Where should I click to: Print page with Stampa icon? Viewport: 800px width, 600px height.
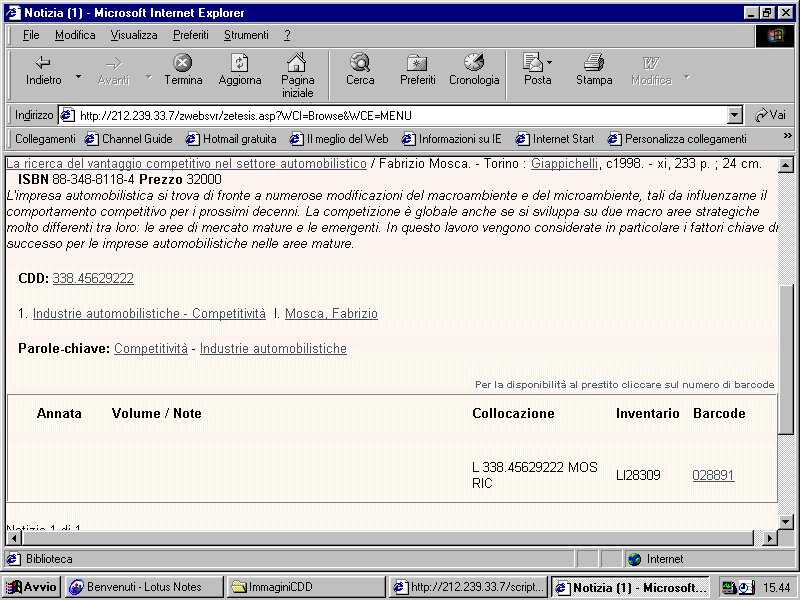click(x=594, y=64)
